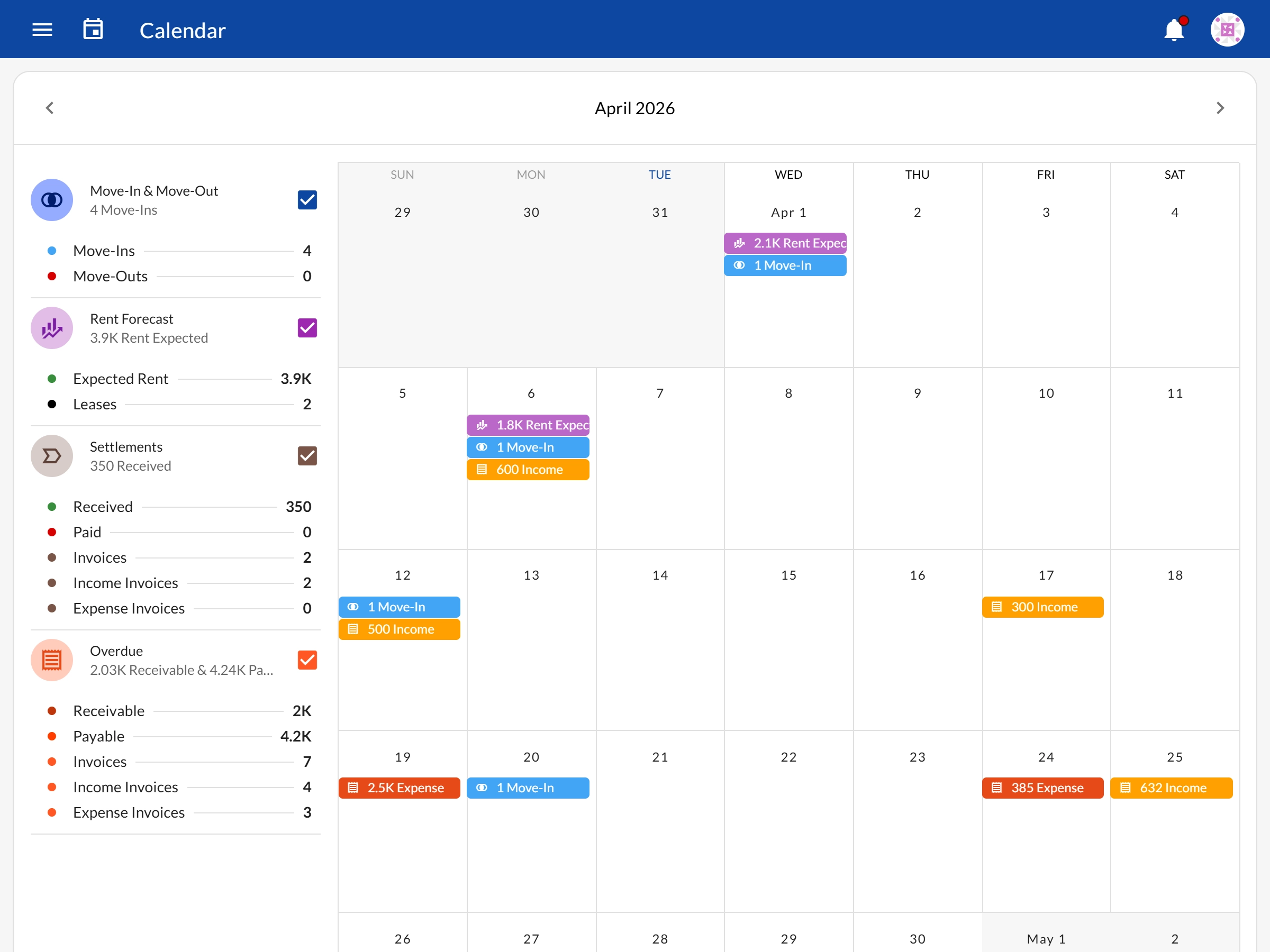Open the user profile avatar

[1227, 30]
